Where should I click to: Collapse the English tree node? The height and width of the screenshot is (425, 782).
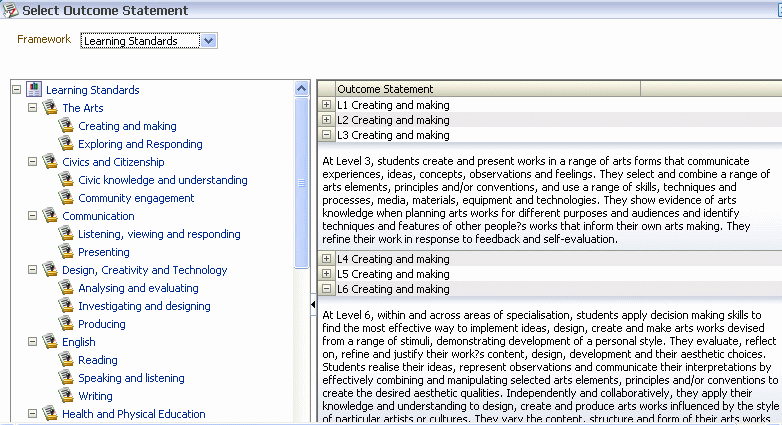click(x=32, y=342)
